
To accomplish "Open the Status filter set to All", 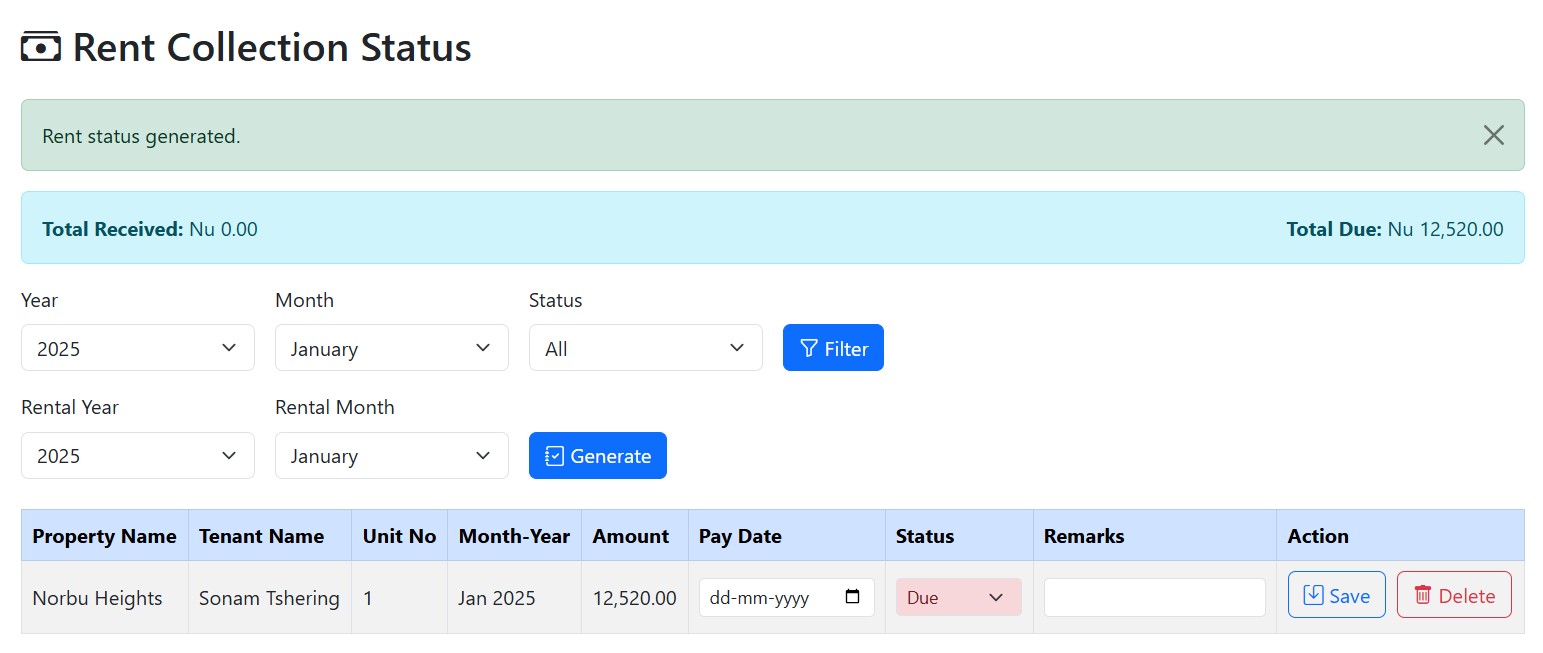I will 645,348.
